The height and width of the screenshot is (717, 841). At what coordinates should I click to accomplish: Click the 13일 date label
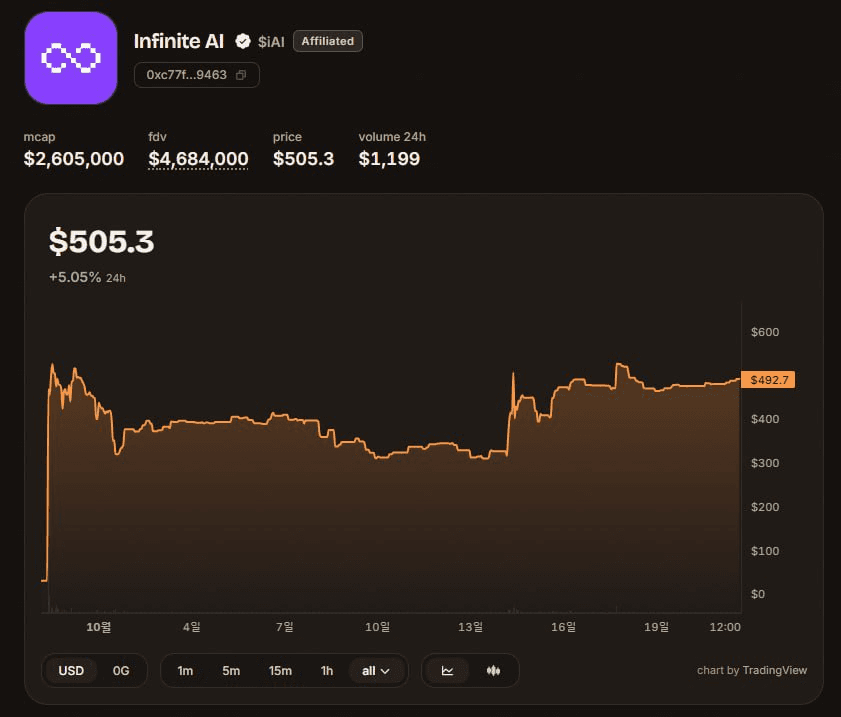point(470,627)
